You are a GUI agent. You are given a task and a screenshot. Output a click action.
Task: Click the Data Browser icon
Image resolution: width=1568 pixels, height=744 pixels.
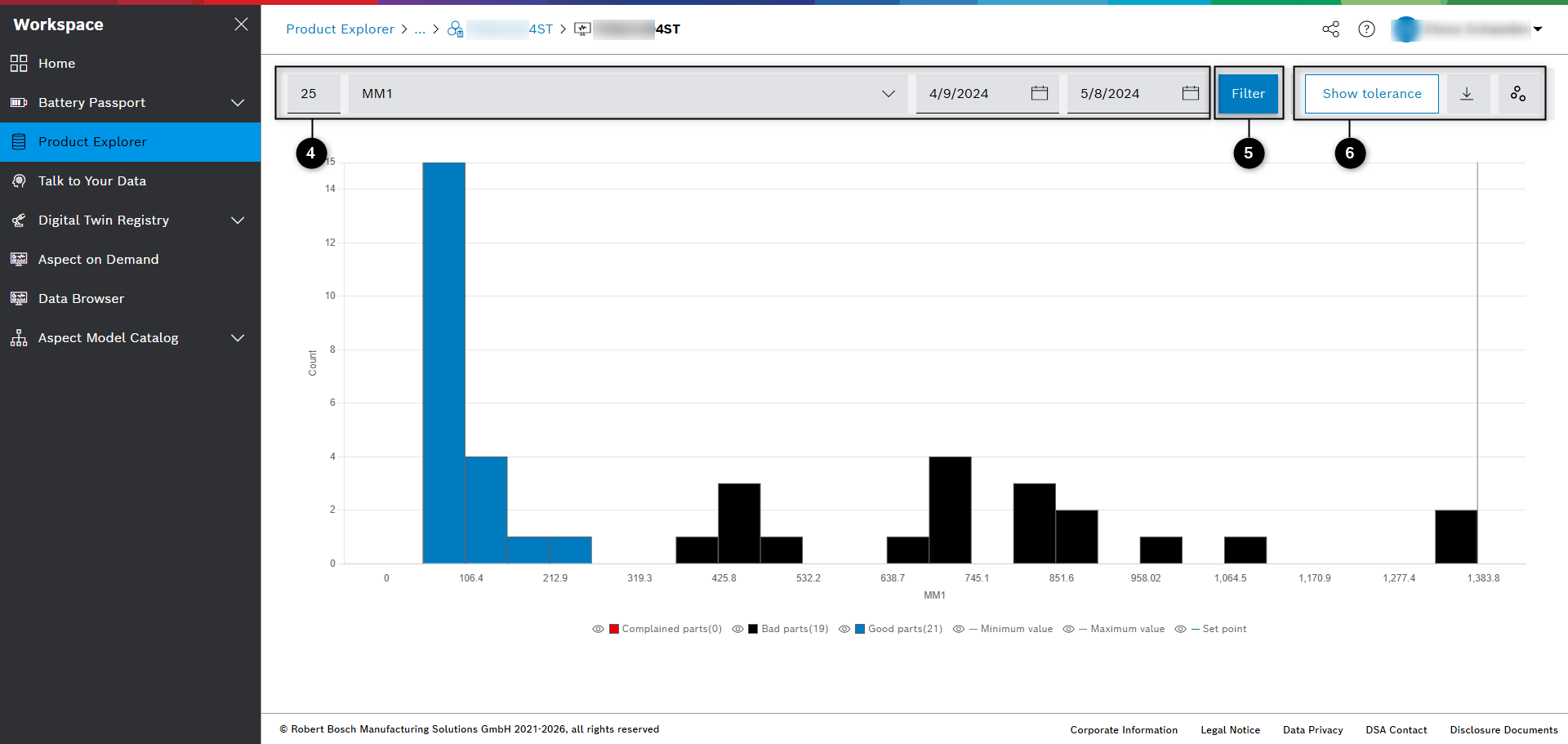click(x=19, y=299)
